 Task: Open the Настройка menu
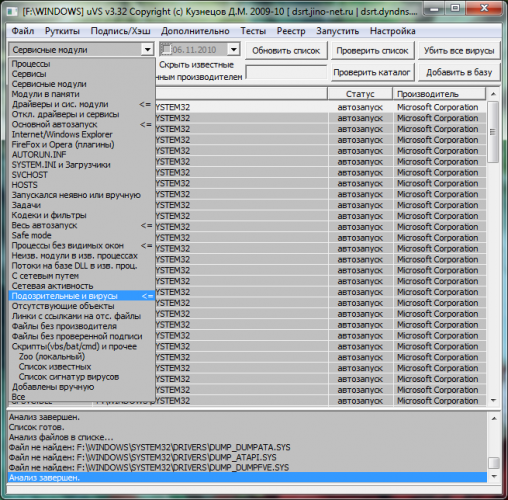click(x=392, y=31)
